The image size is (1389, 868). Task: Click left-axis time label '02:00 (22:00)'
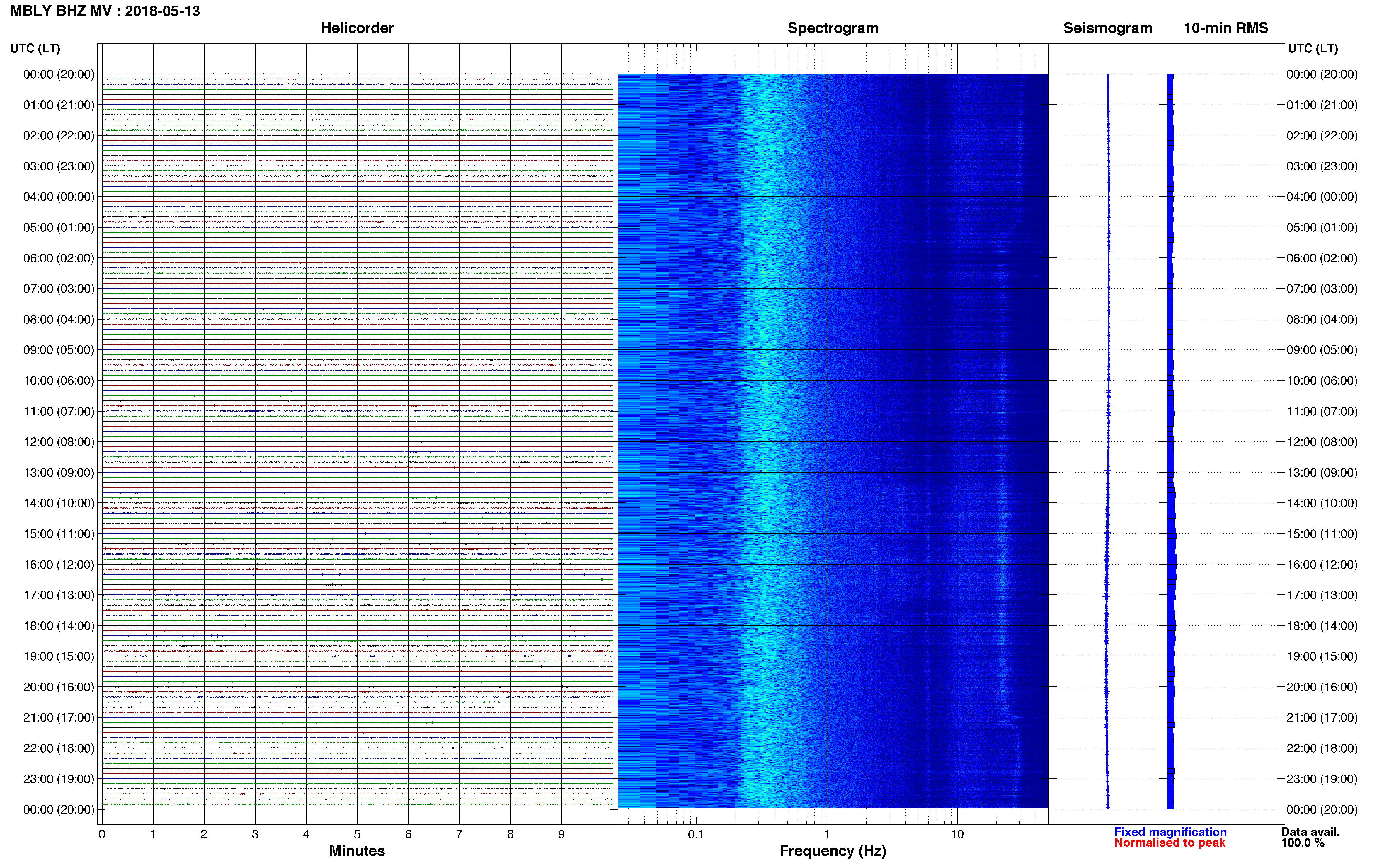click(x=59, y=135)
